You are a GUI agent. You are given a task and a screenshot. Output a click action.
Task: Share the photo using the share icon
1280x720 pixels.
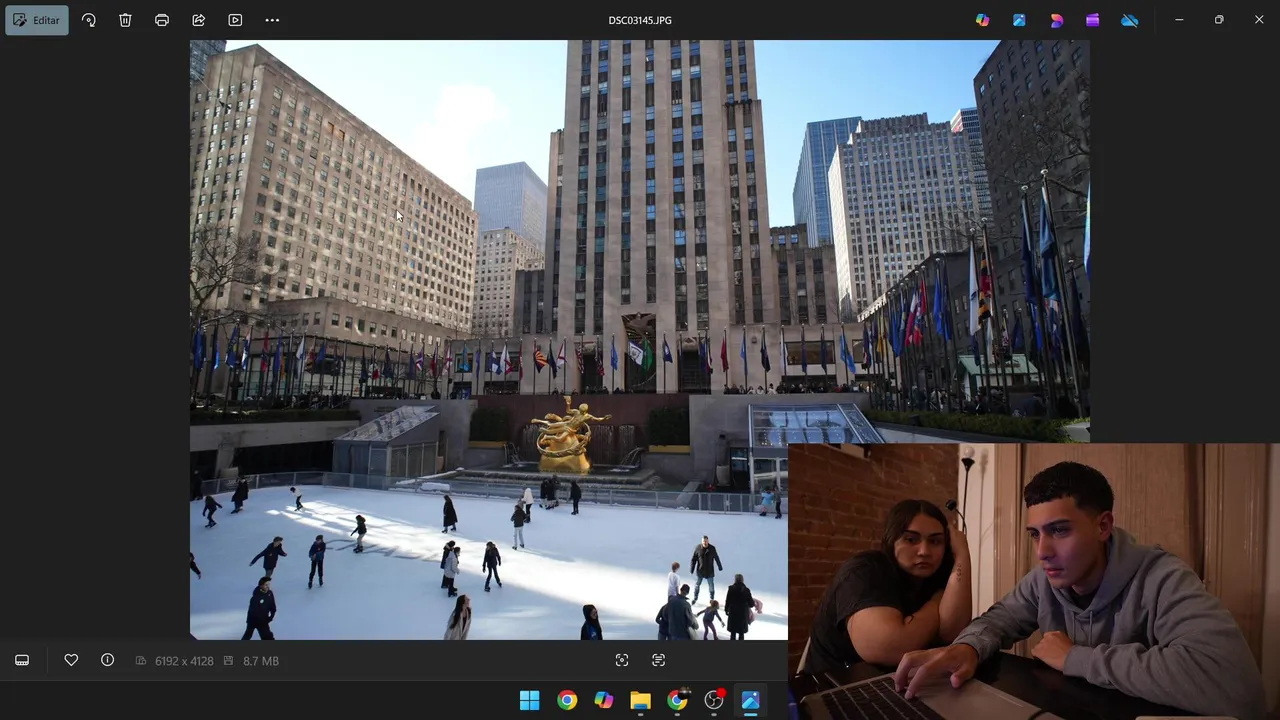tap(199, 20)
